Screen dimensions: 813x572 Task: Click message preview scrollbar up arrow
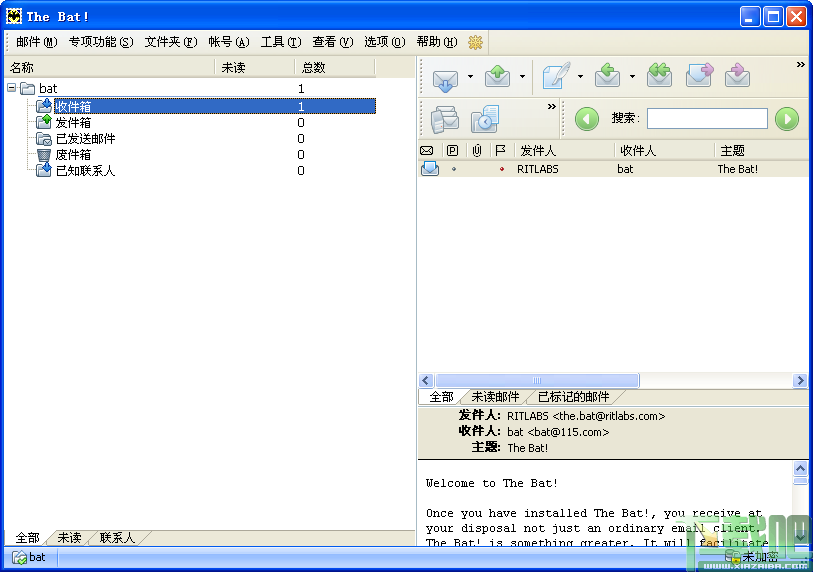800,469
